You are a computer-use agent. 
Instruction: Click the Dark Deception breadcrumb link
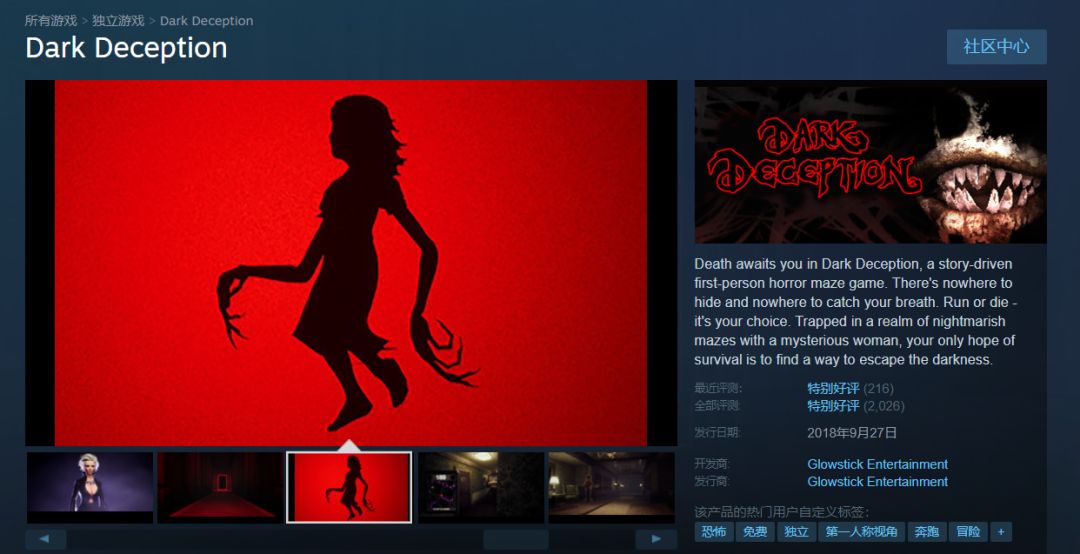(207, 21)
